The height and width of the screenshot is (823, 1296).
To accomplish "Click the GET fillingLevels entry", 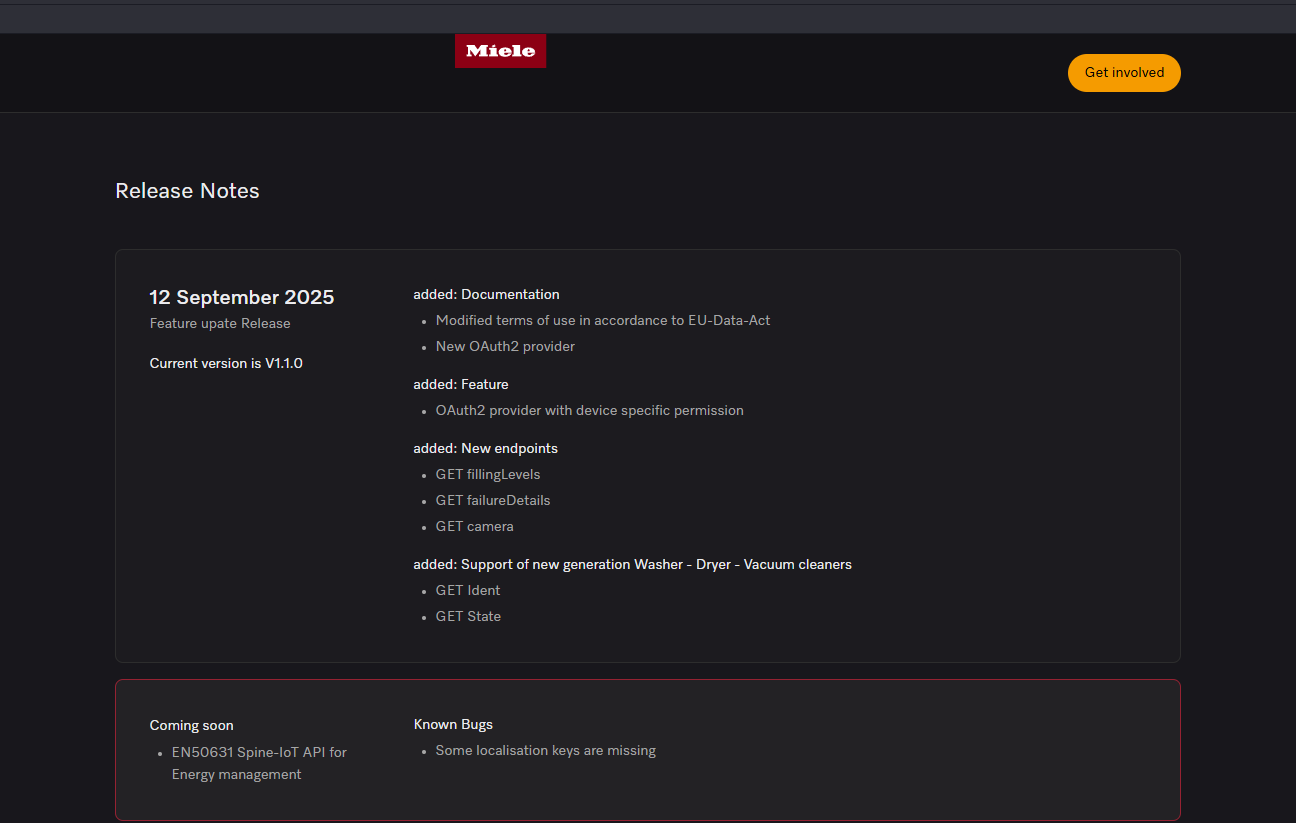I will click(488, 474).
